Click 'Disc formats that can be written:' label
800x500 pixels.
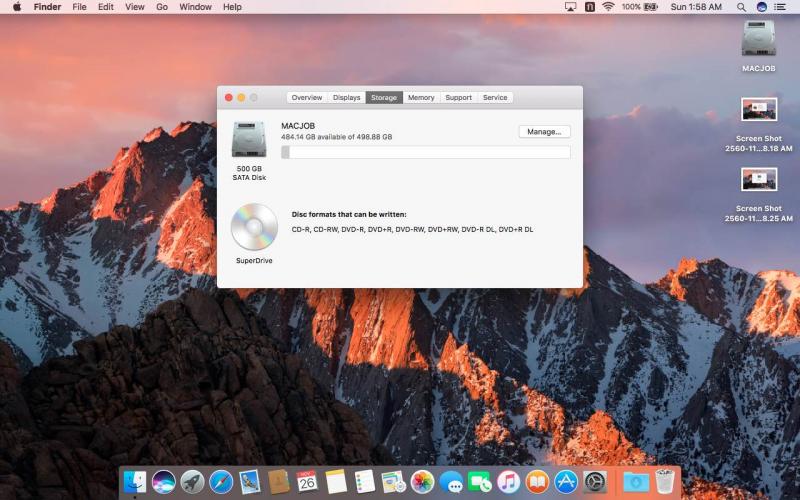[x=349, y=214]
